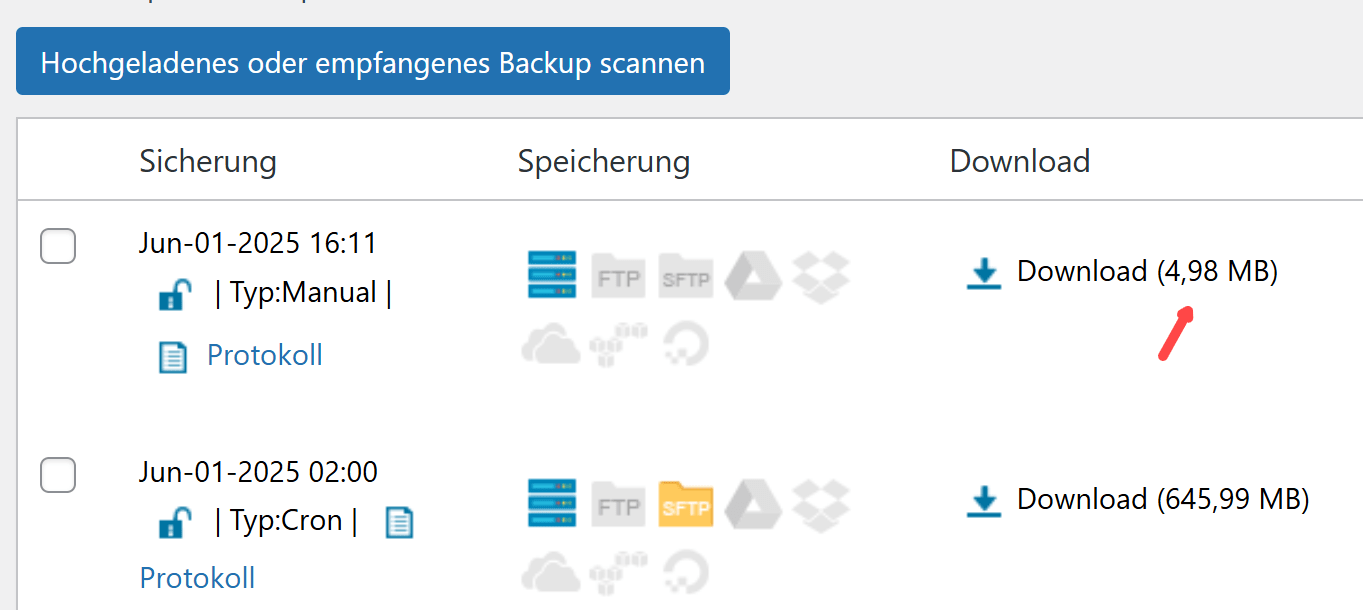Click the Sicherung column header
The height and width of the screenshot is (610, 1363).
click(208, 161)
